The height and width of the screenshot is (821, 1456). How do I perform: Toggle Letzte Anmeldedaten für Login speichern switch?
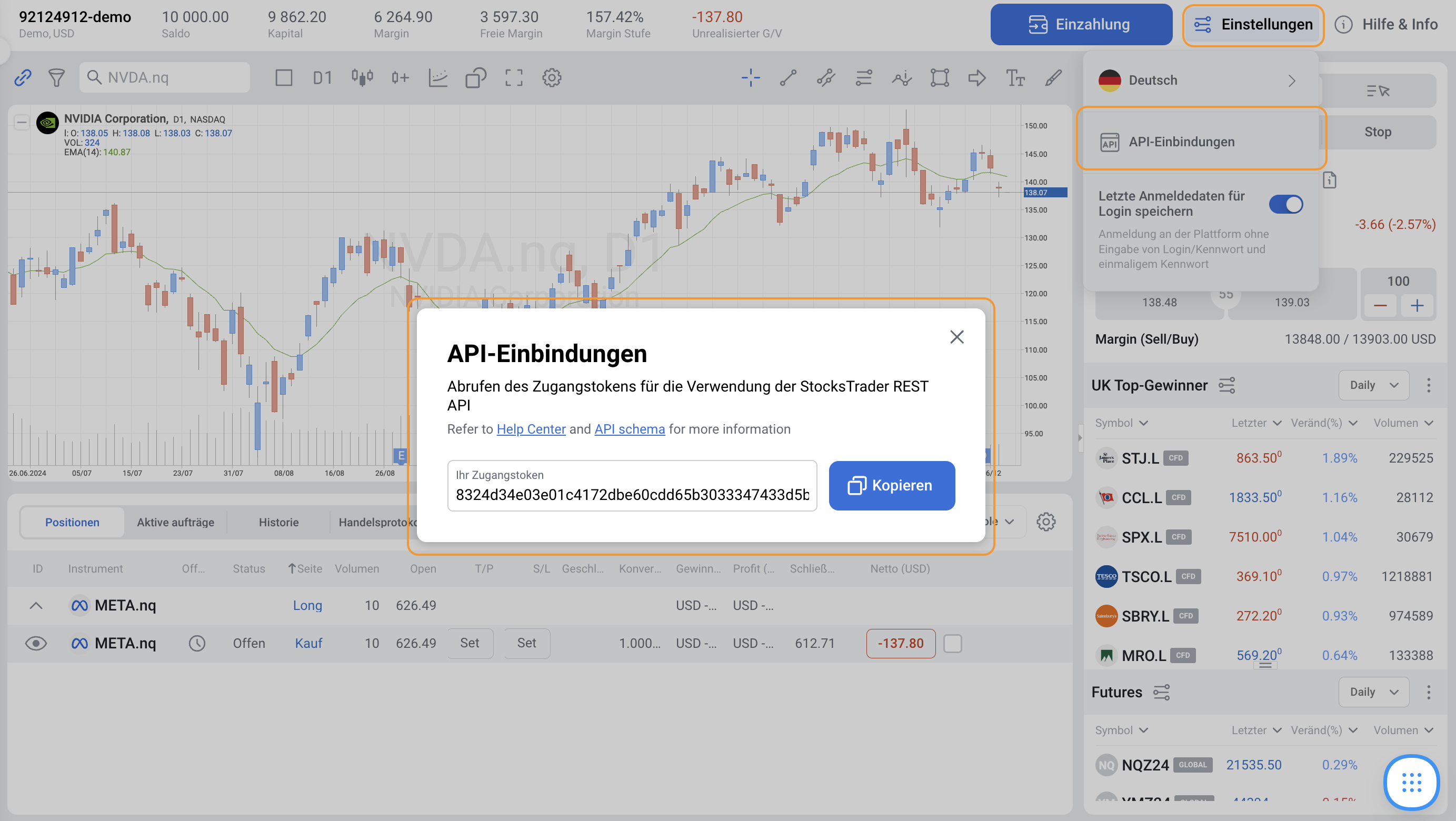click(x=1286, y=204)
